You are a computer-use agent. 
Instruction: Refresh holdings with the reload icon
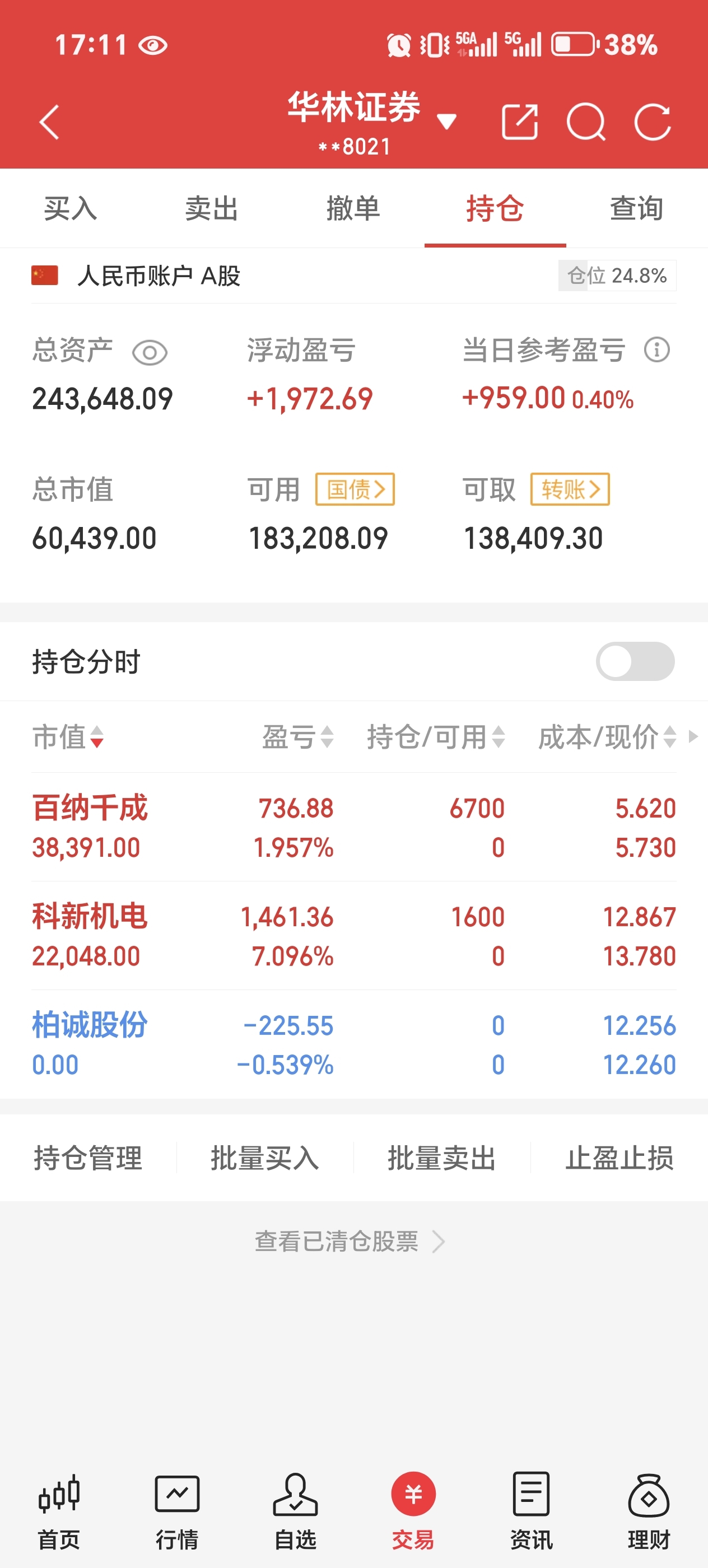tap(653, 122)
